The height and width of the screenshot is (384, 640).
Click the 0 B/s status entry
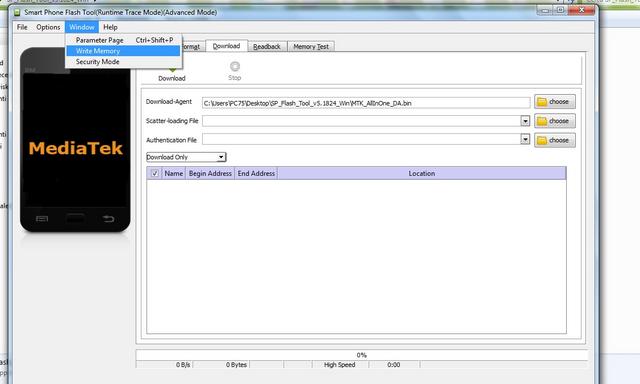click(x=183, y=365)
